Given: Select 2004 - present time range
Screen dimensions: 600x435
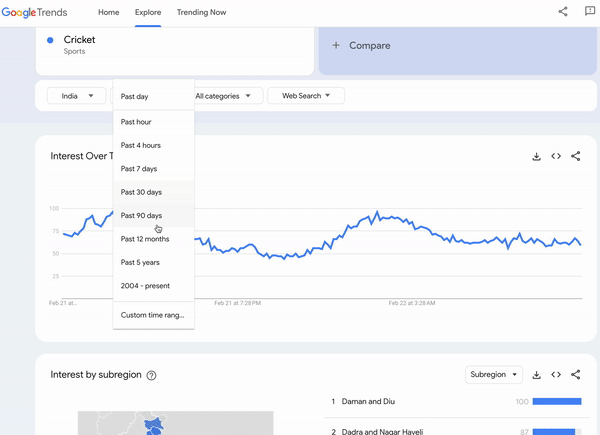Looking at the screenshot, I should (153, 286).
